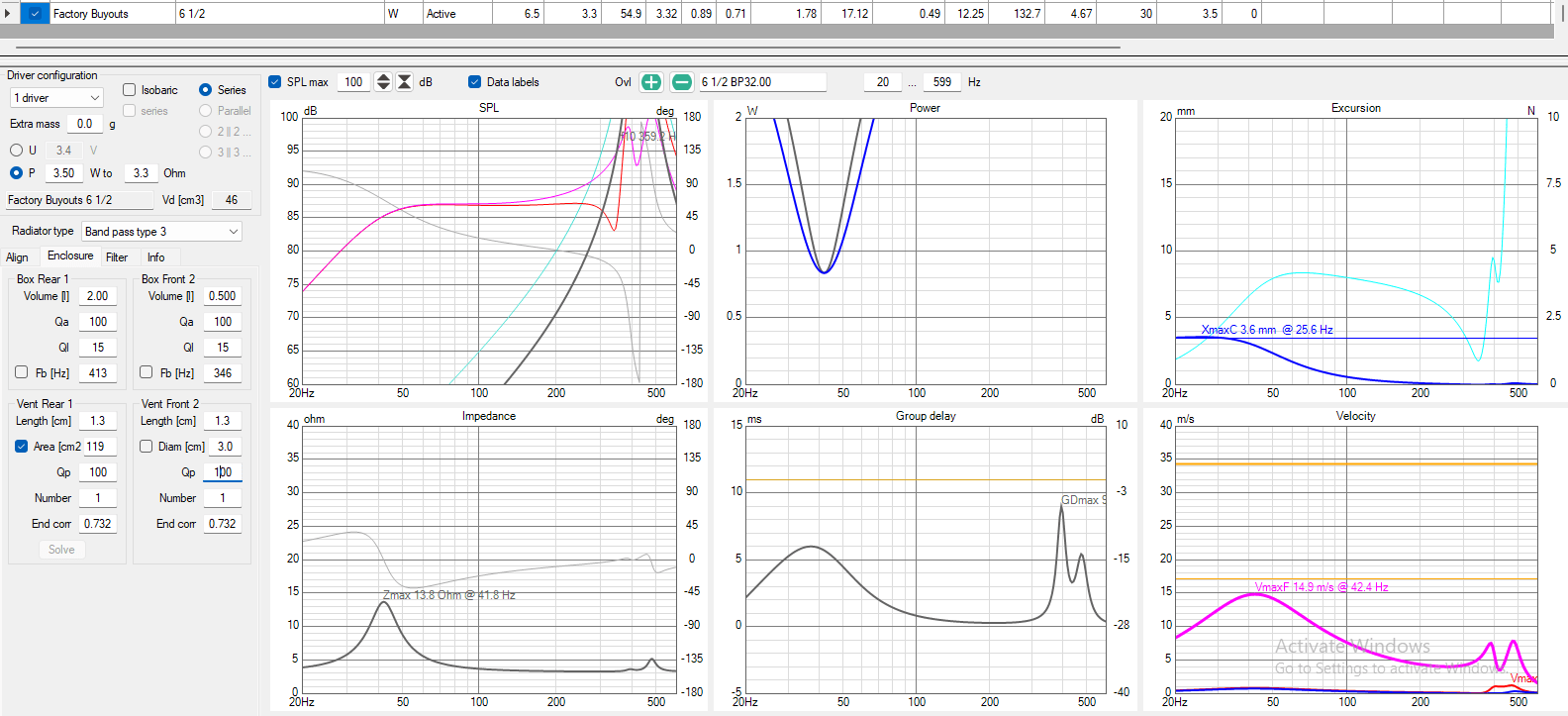The height and width of the screenshot is (716, 1568).
Task: Open the Info tab
Action: click(156, 257)
